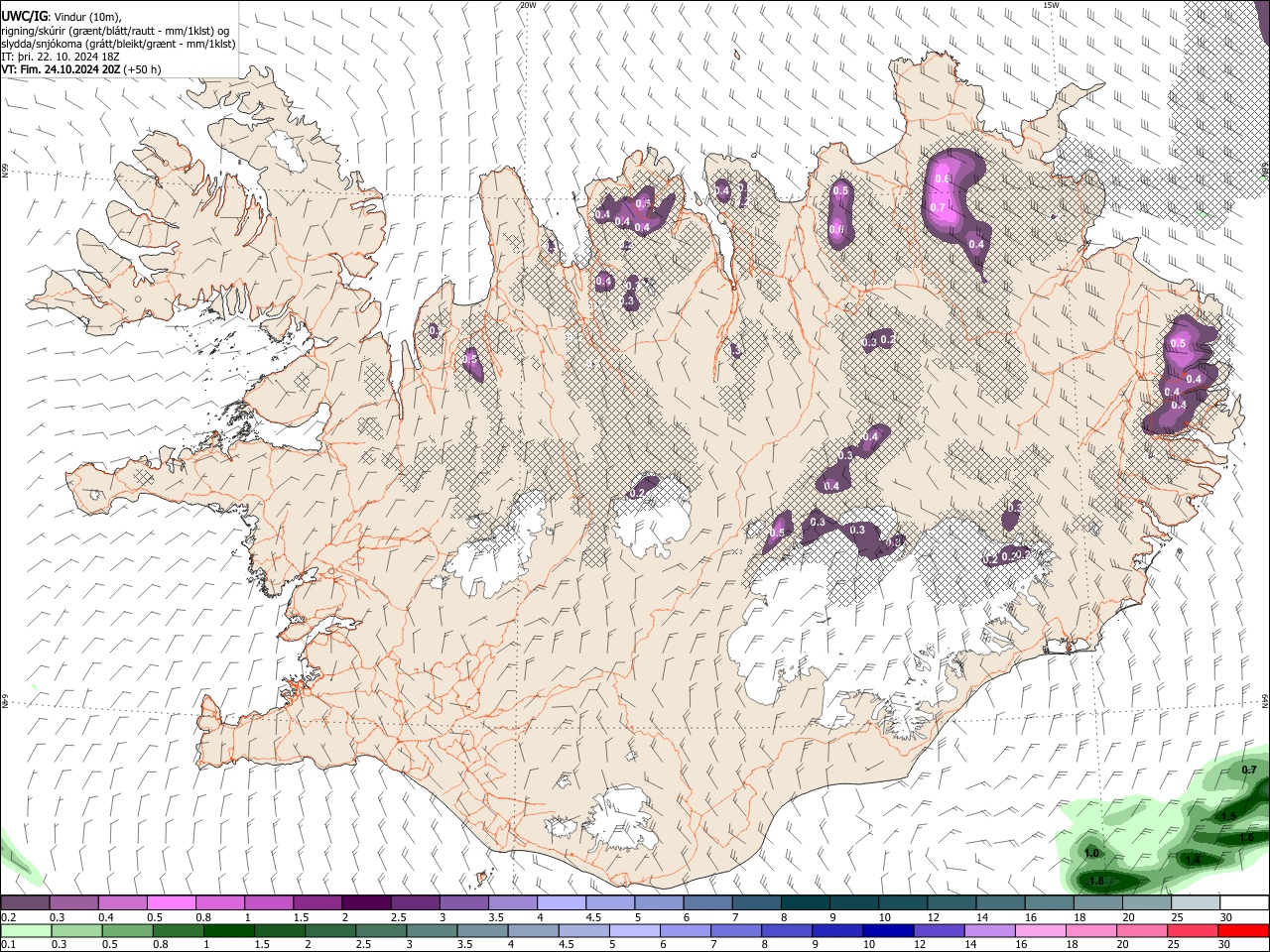Pick darkest green rain swatch between 1 and 1.5
This screenshot has height=952, width=1270.
click(228, 930)
